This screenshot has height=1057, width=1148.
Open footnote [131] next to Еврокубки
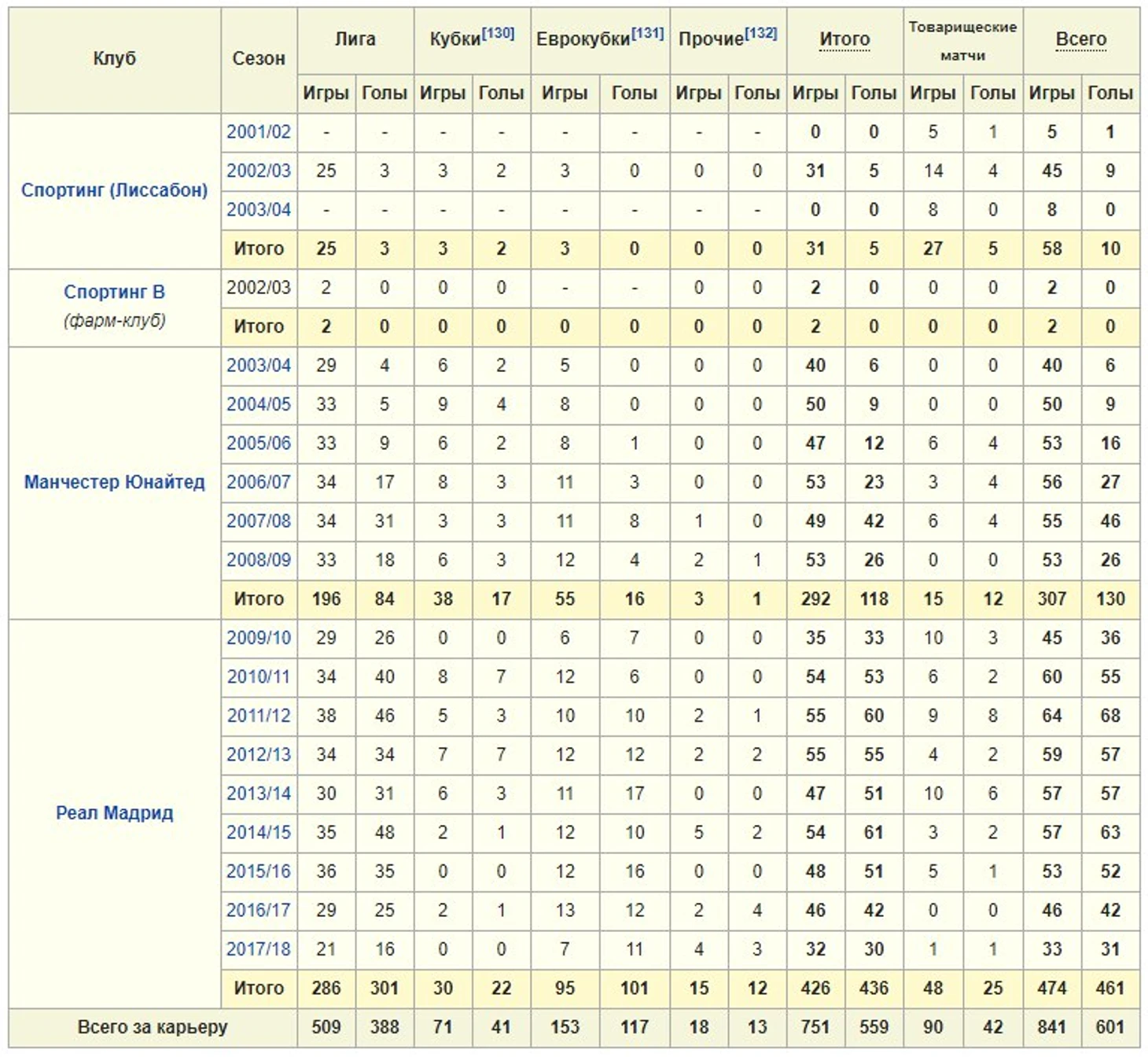click(647, 33)
